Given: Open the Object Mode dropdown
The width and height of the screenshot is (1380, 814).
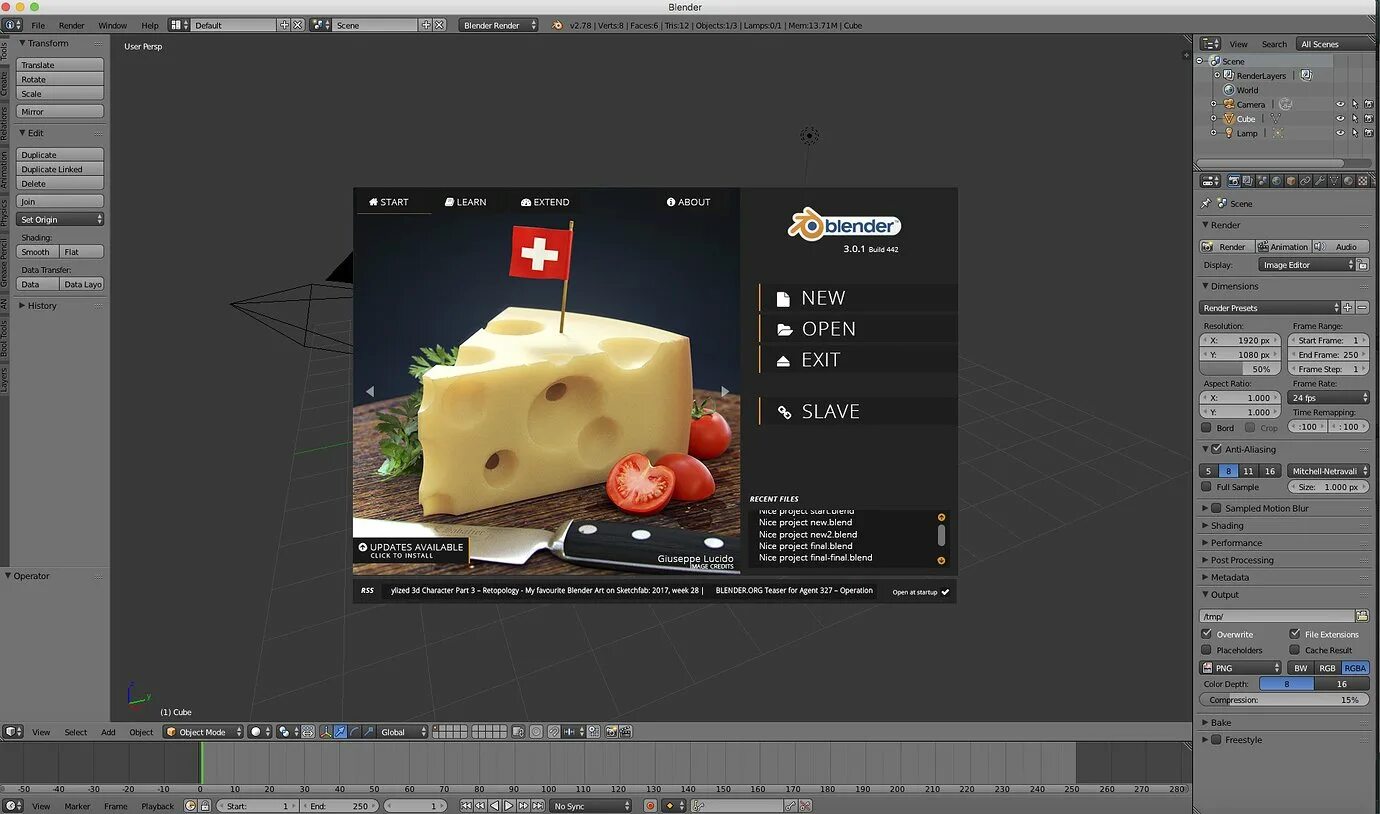Looking at the screenshot, I should pyautogui.click(x=203, y=732).
